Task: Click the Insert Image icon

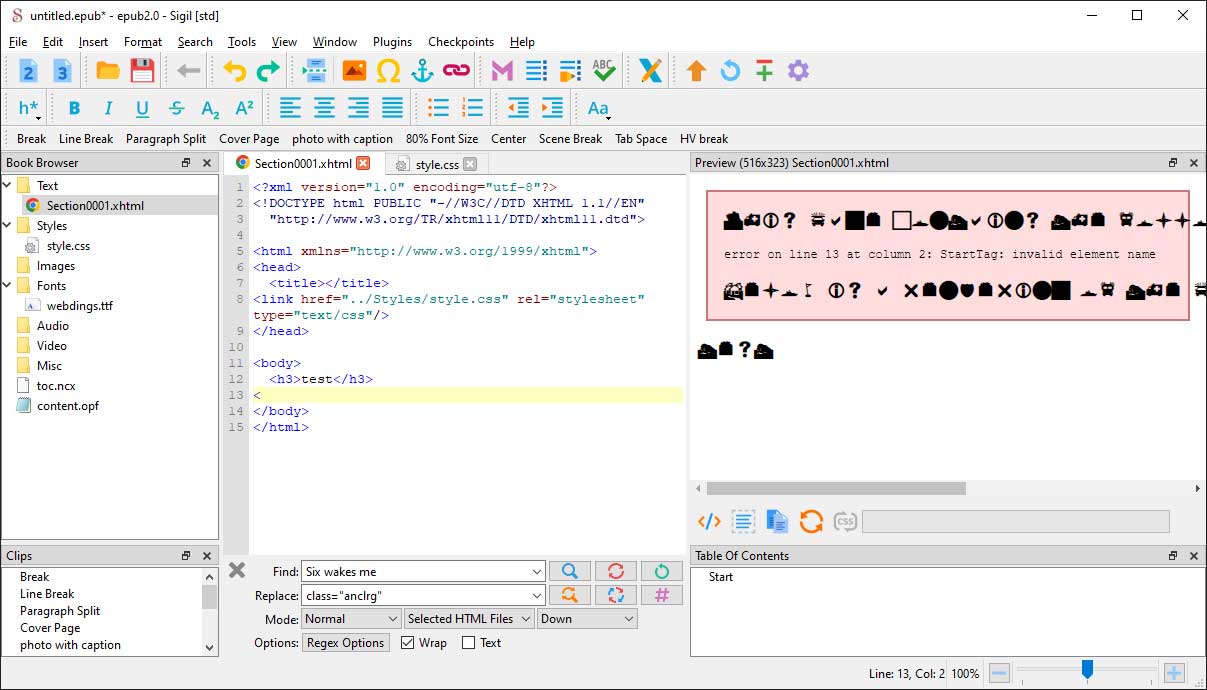Action: [354, 71]
